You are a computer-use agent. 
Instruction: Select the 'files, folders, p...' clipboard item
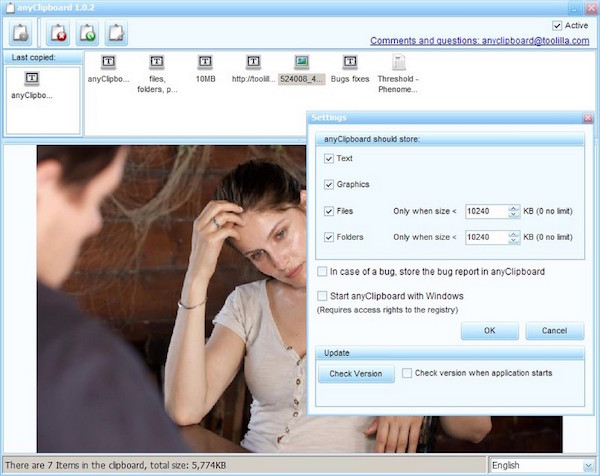click(157, 74)
